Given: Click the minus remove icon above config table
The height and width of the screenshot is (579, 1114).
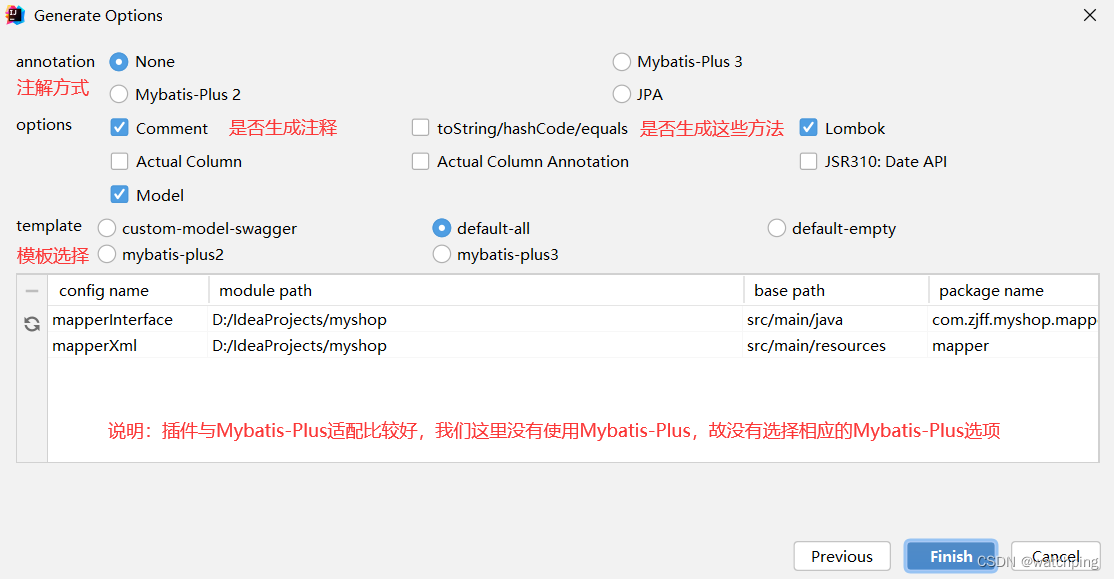Looking at the screenshot, I should pyautogui.click(x=32, y=291).
